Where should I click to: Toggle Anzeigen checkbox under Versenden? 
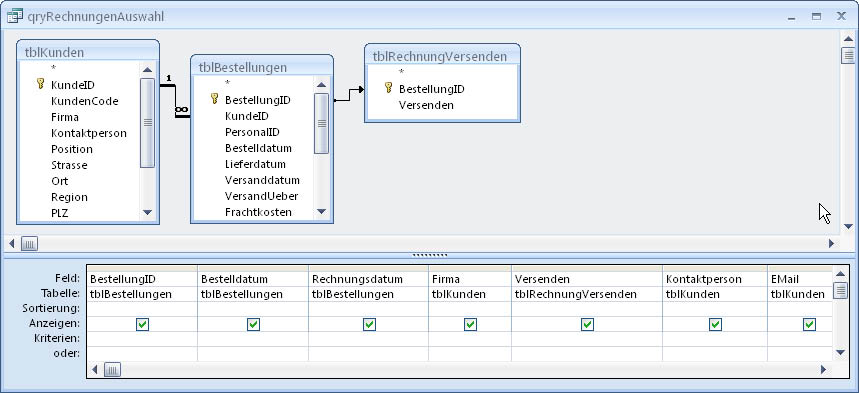pos(587,324)
